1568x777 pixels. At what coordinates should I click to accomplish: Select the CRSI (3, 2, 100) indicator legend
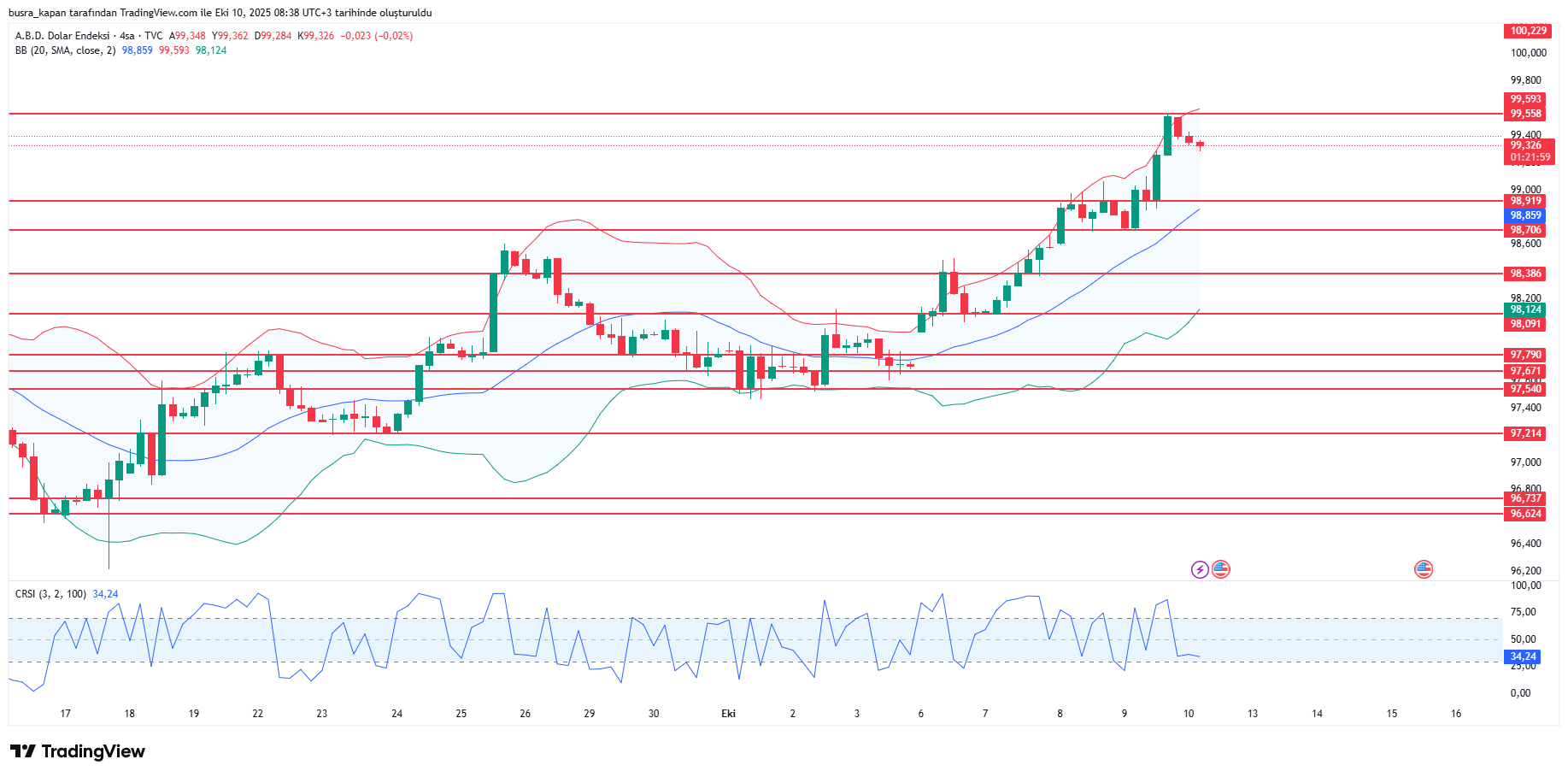[50, 594]
